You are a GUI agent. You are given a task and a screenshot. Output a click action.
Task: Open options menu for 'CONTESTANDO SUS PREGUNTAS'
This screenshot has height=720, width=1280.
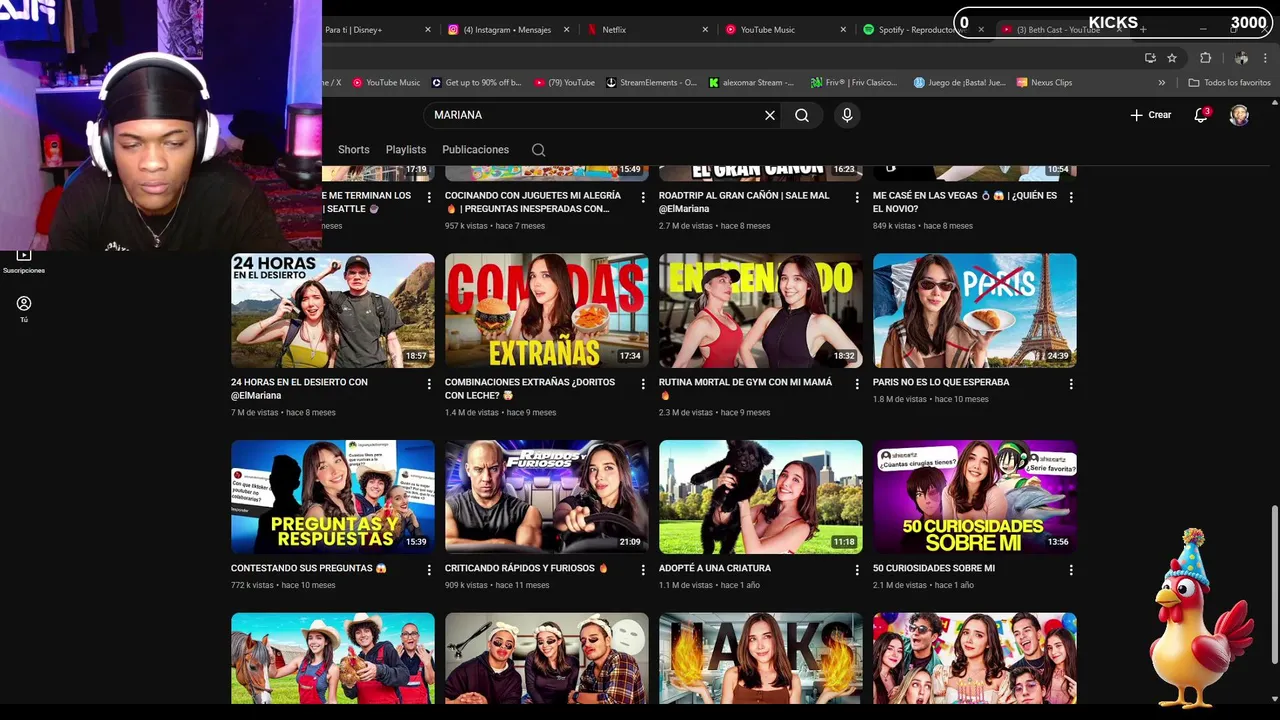429,570
